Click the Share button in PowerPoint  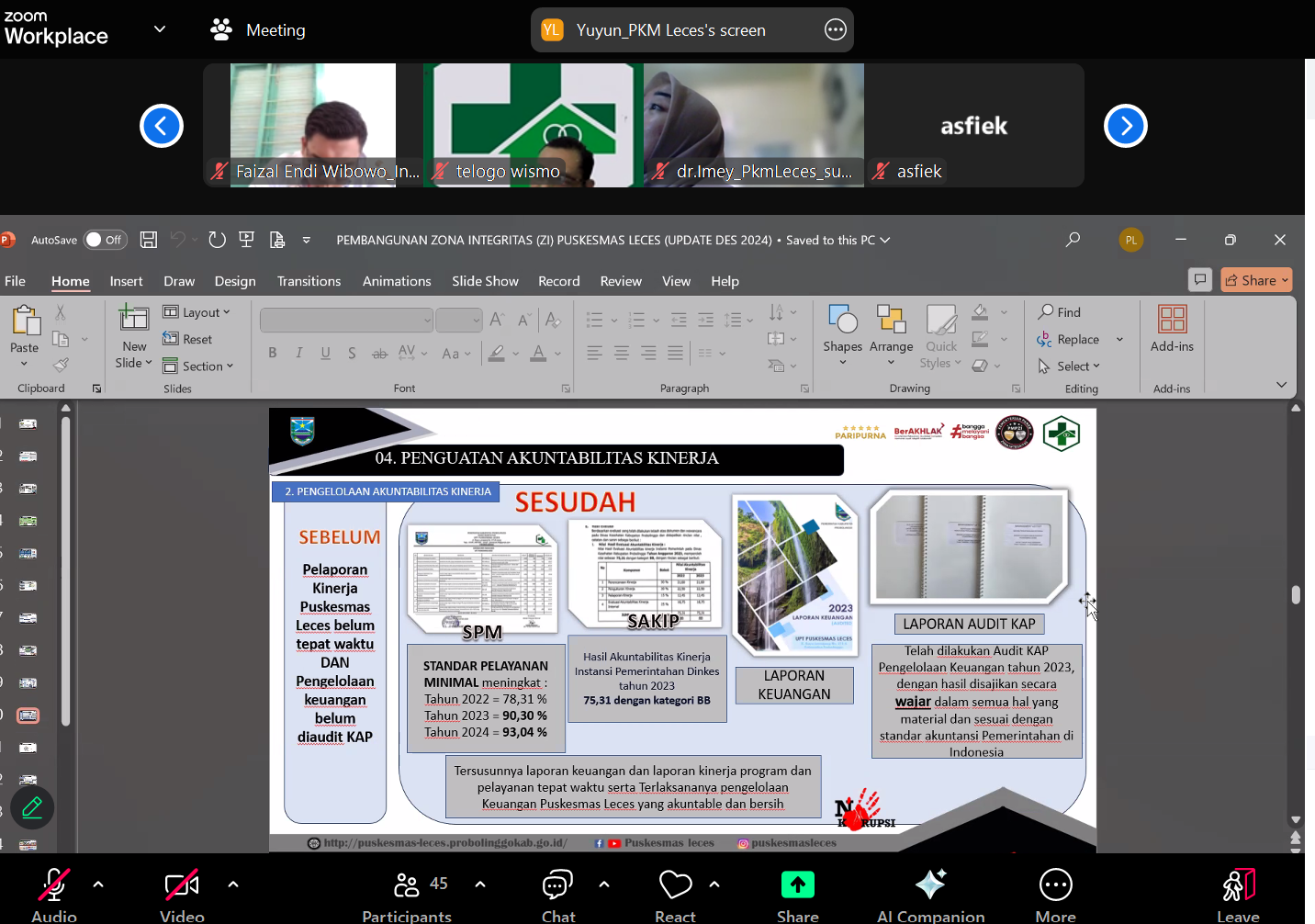coord(1256,280)
